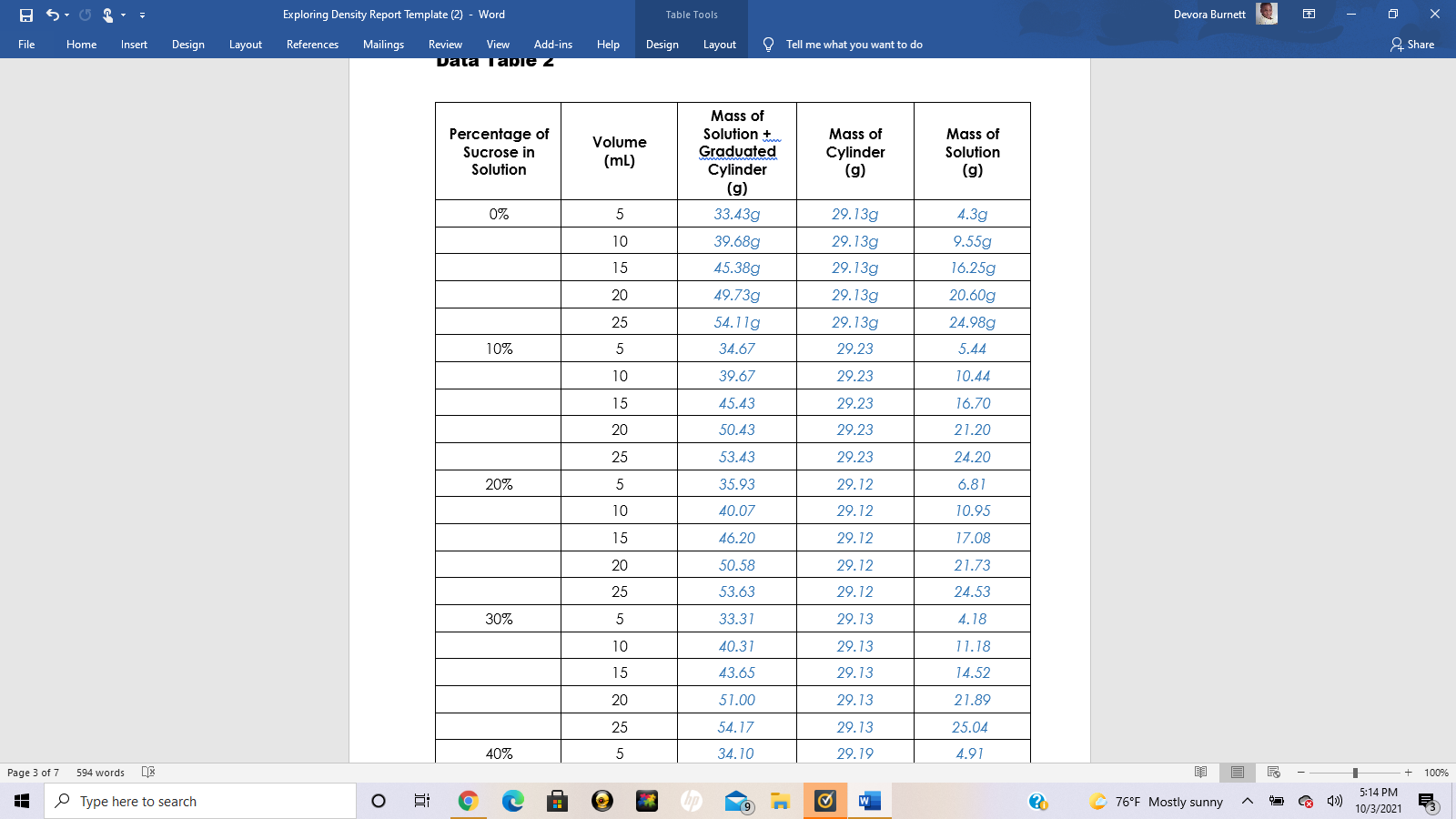Viewport: 1456px width, 819px height.
Task: Click the Mass of Solution header cell
Action: (x=972, y=151)
